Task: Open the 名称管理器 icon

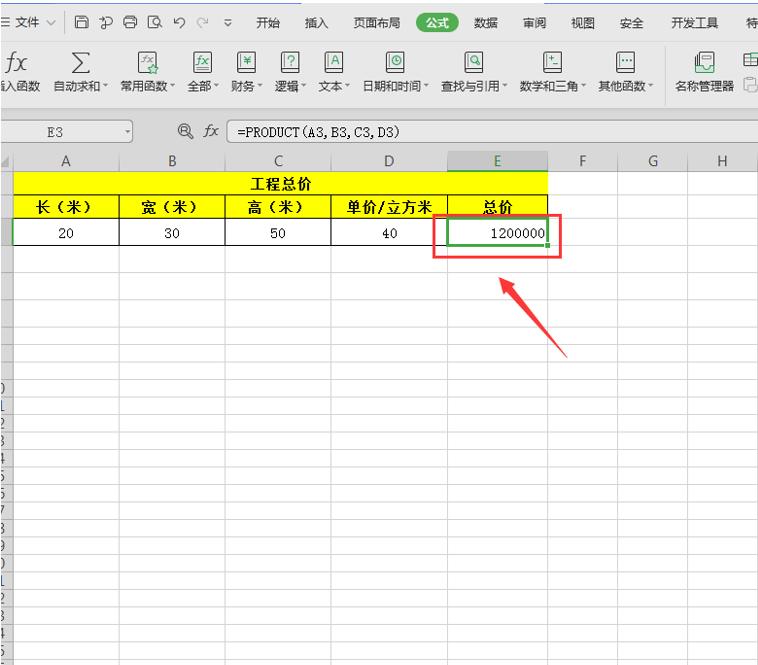Action: (x=704, y=62)
